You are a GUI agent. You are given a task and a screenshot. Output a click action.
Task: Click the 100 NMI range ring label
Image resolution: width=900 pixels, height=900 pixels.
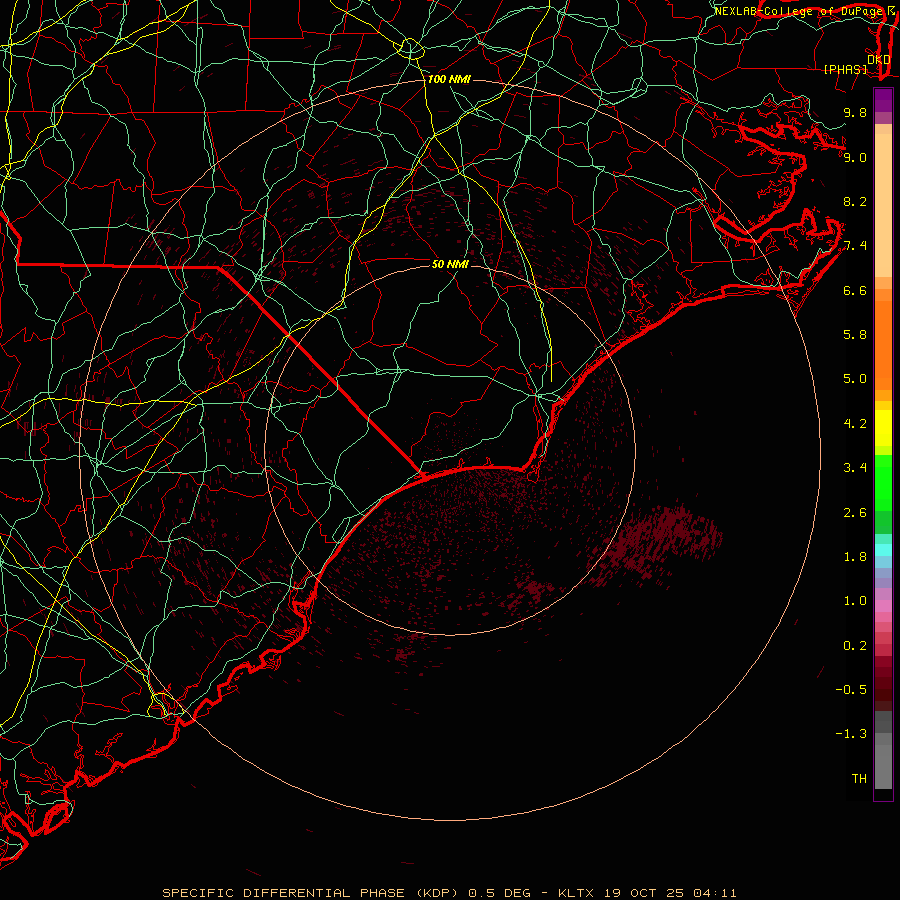(449, 79)
